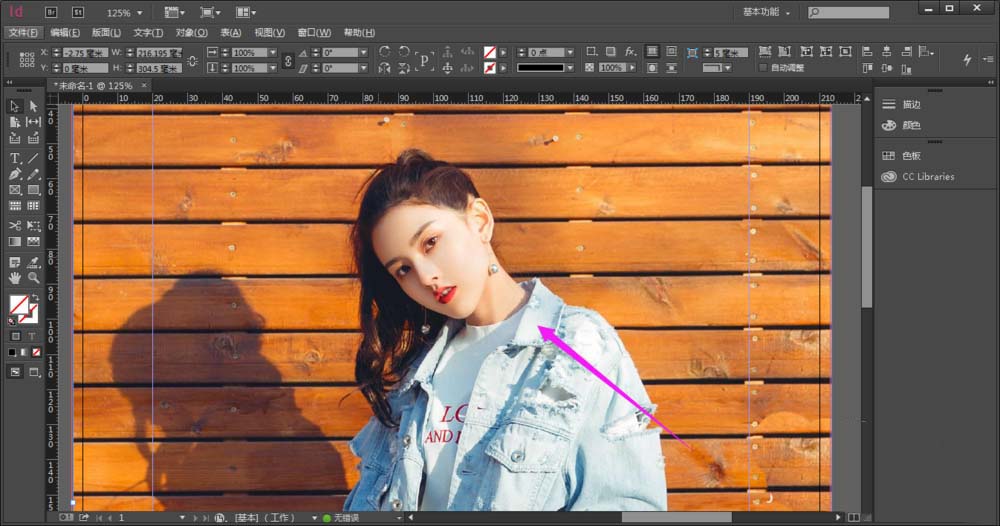Toggle constrain width and height proportions link

tap(192, 60)
